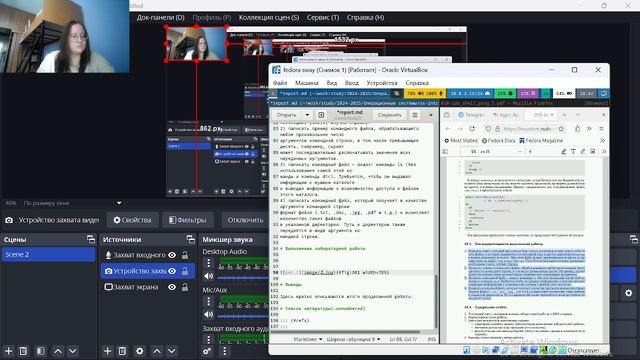Open Fedora Docs bookmark link
This screenshot has width=640, height=360.
[498, 140]
